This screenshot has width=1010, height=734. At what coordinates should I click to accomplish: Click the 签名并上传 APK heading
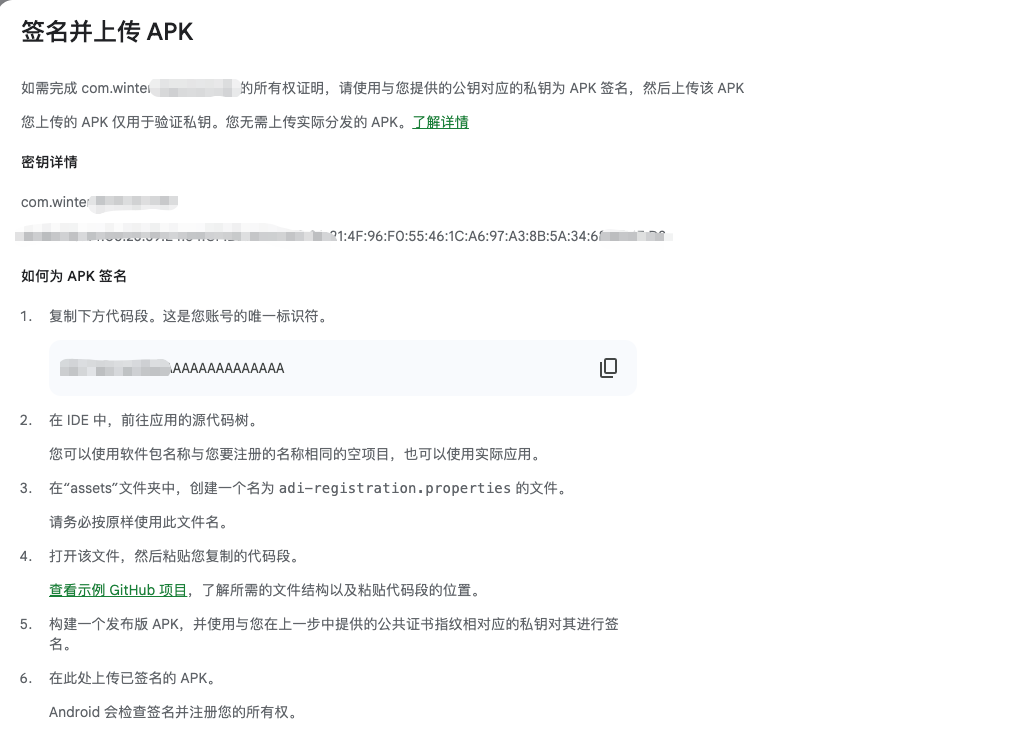click(x=107, y=32)
